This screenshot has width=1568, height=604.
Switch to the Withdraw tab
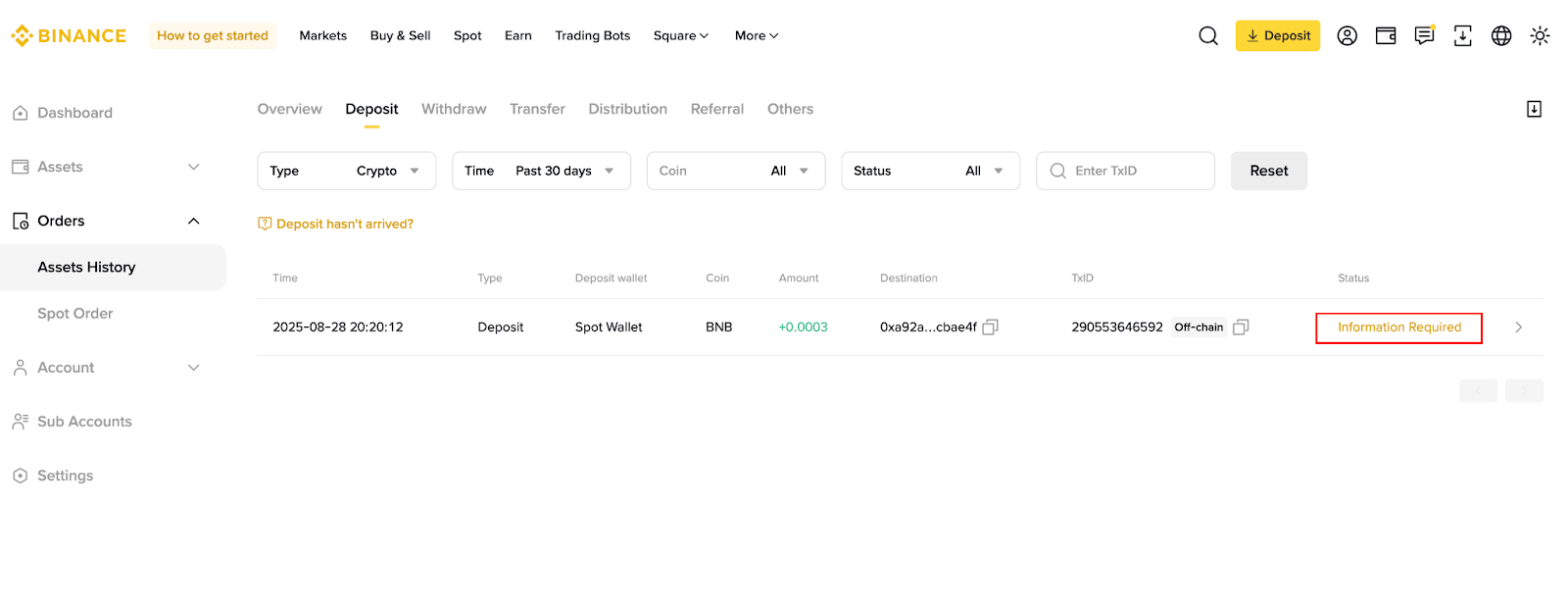pyautogui.click(x=454, y=109)
